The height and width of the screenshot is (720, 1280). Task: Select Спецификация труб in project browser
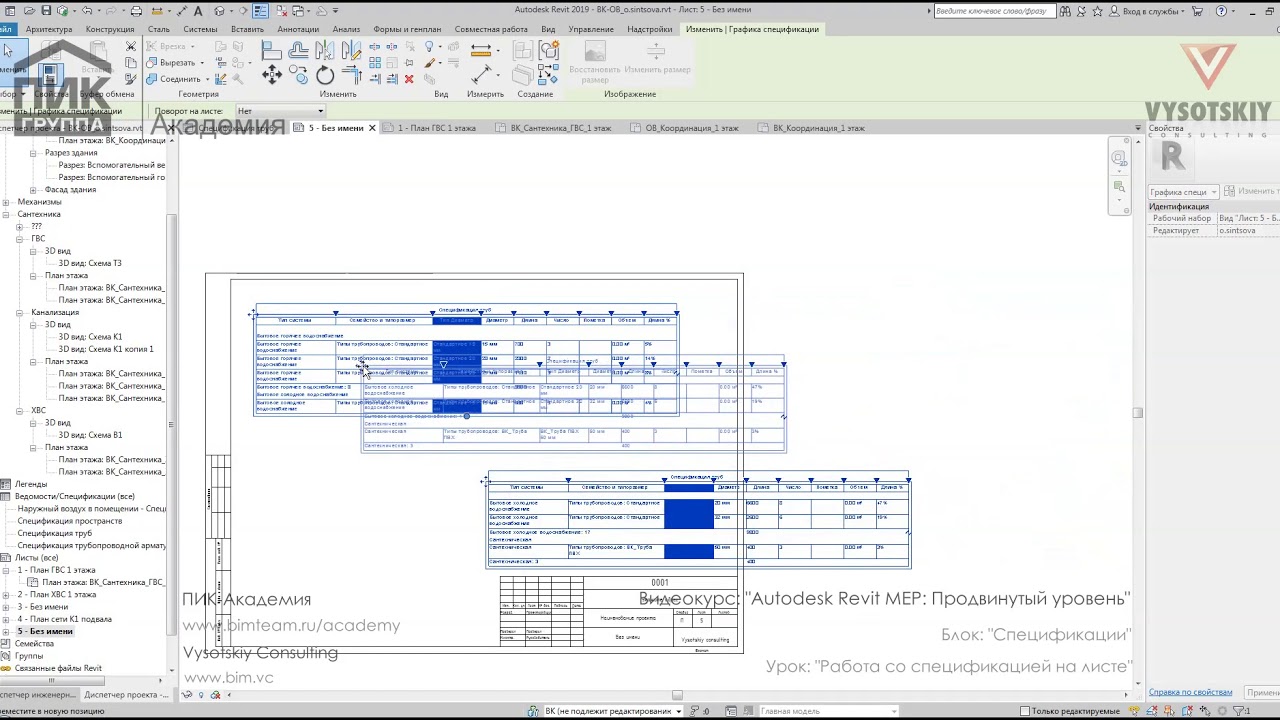tap(55, 533)
